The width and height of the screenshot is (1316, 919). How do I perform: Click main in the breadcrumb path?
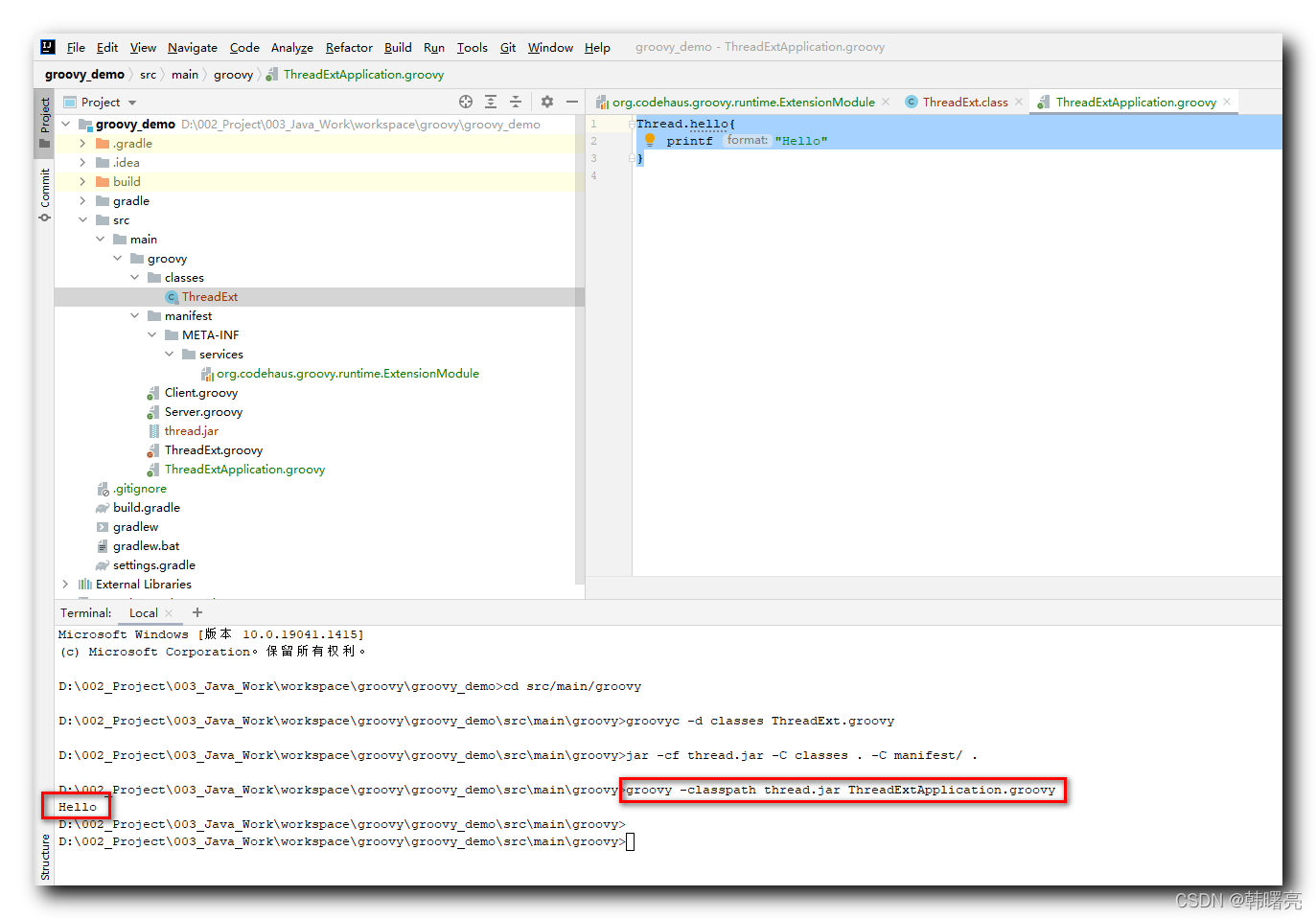(185, 74)
